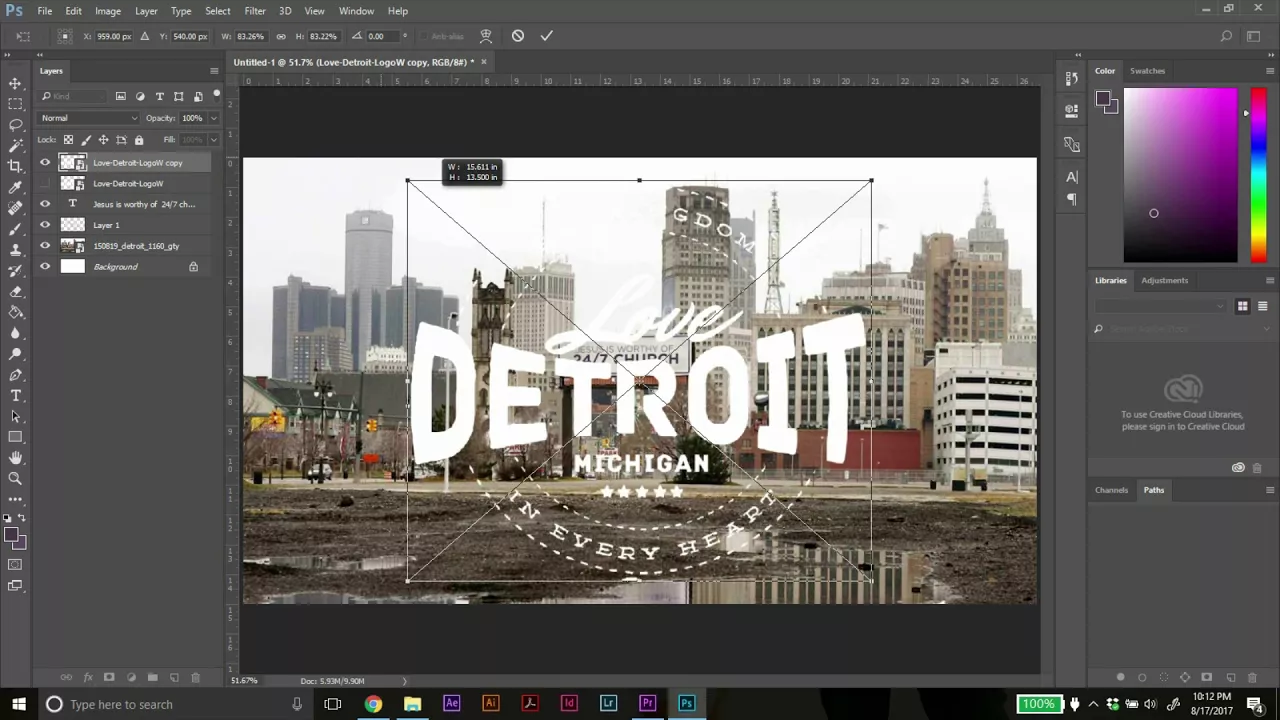The height and width of the screenshot is (720, 1280).
Task: Switch to the Adjustments tab
Action: (x=1165, y=281)
